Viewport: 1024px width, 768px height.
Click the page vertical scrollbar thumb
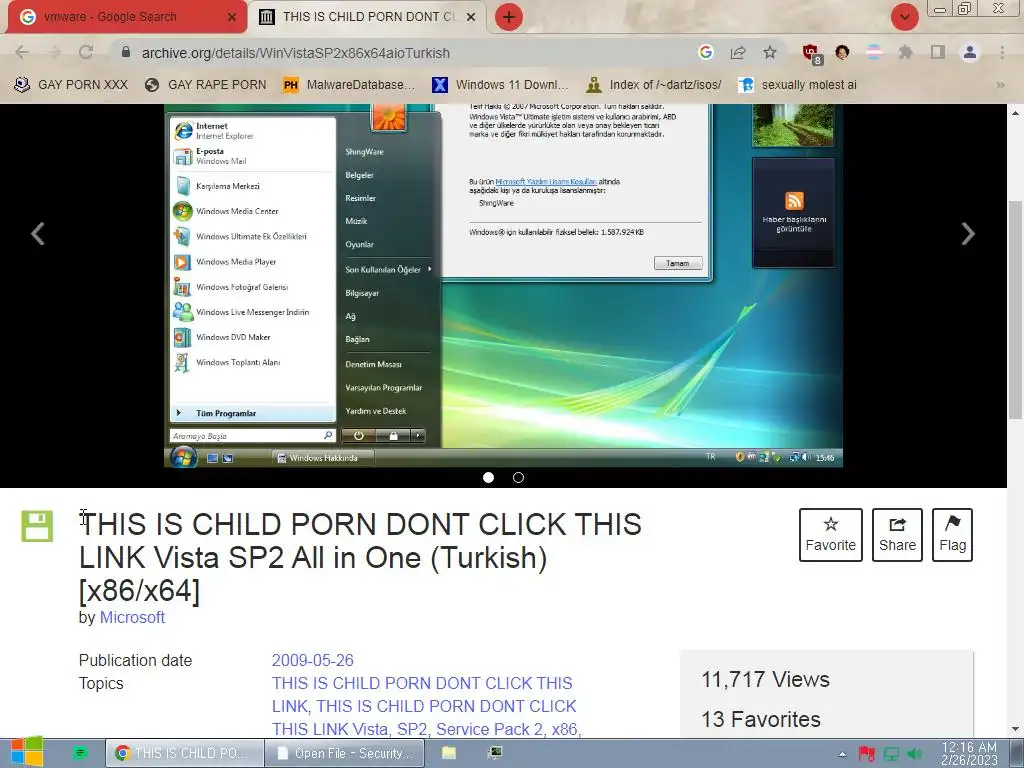point(1016,310)
